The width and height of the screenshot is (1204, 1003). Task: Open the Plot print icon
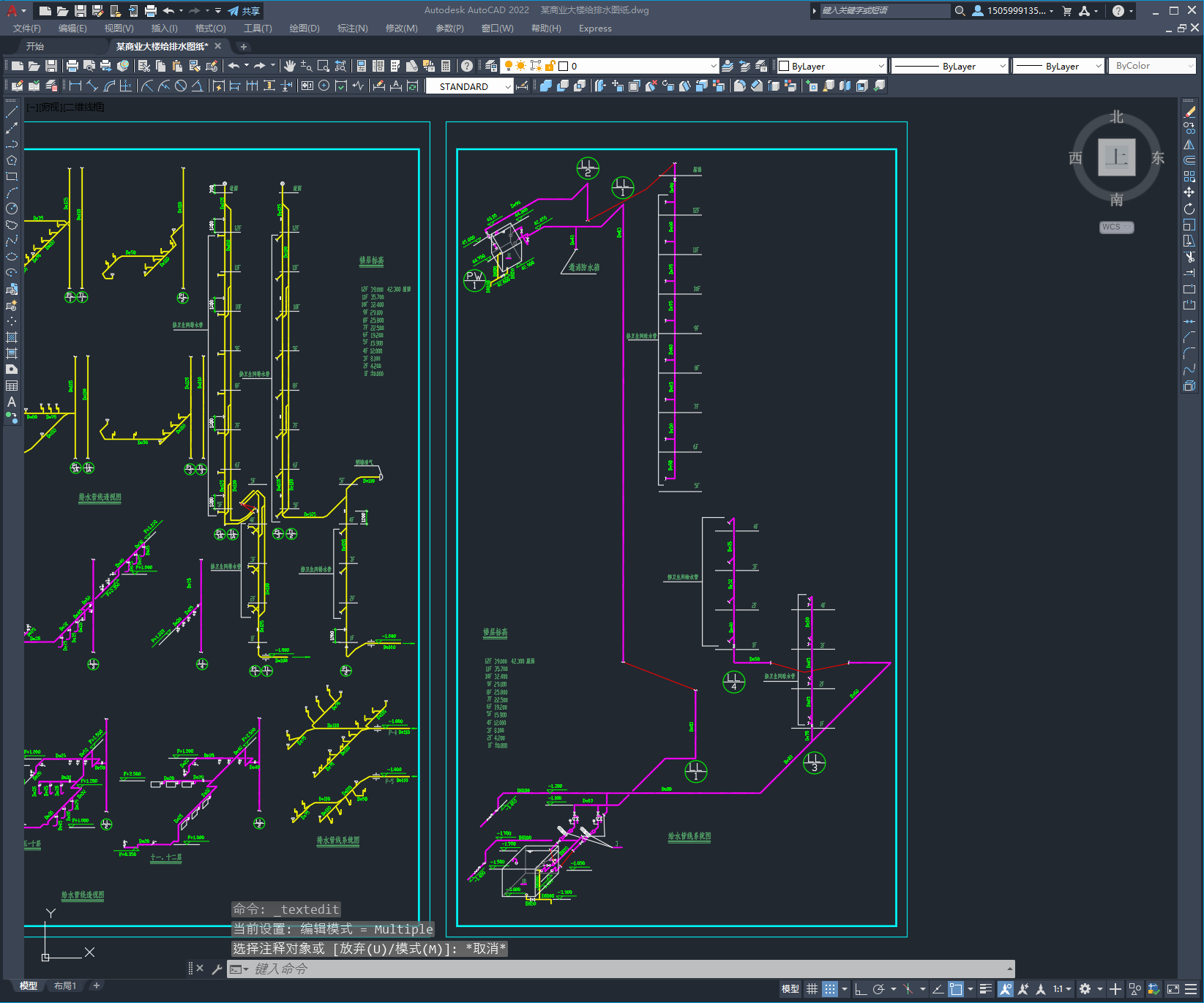pyautogui.click(x=72, y=66)
